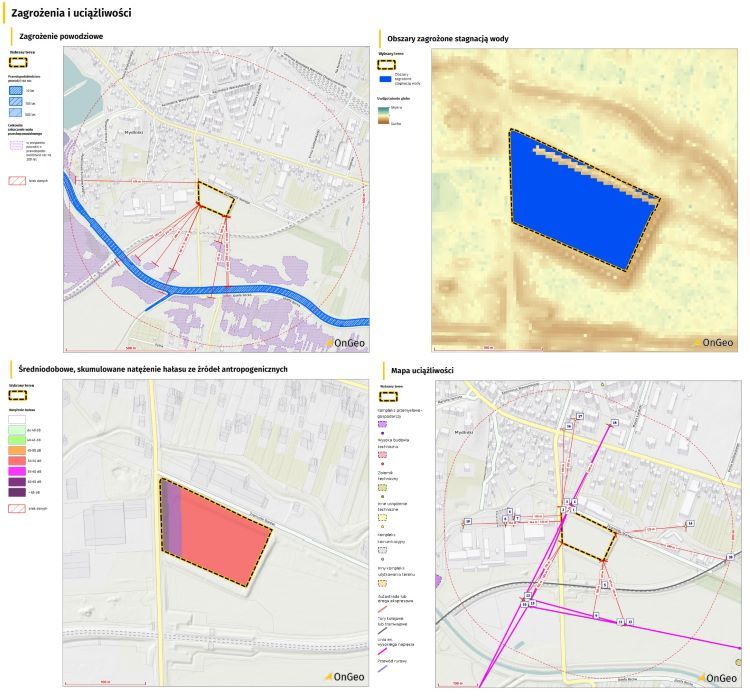This screenshot has width=750, height=699.
Task: Click the OnGeo logo on water stagnation map
Action: click(715, 341)
